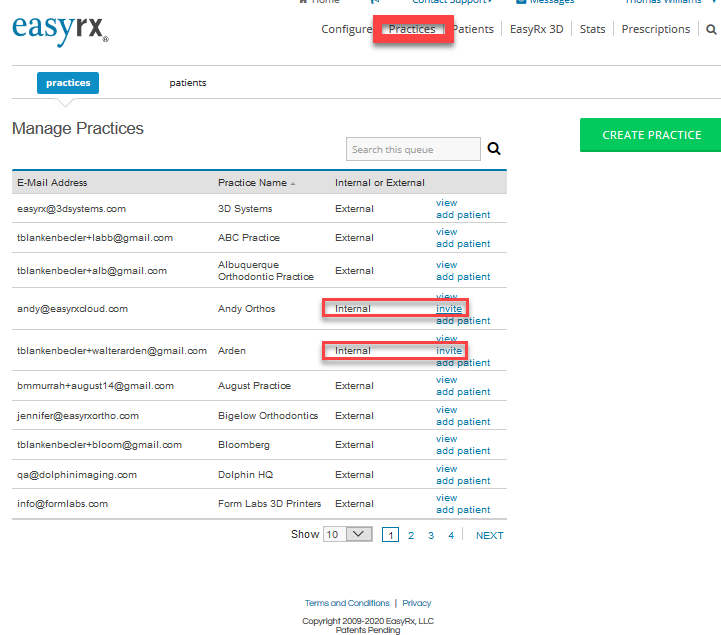Viewport: 721px width, 635px height.
Task: Select the practices tab
Action: click(x=68, y=83)
